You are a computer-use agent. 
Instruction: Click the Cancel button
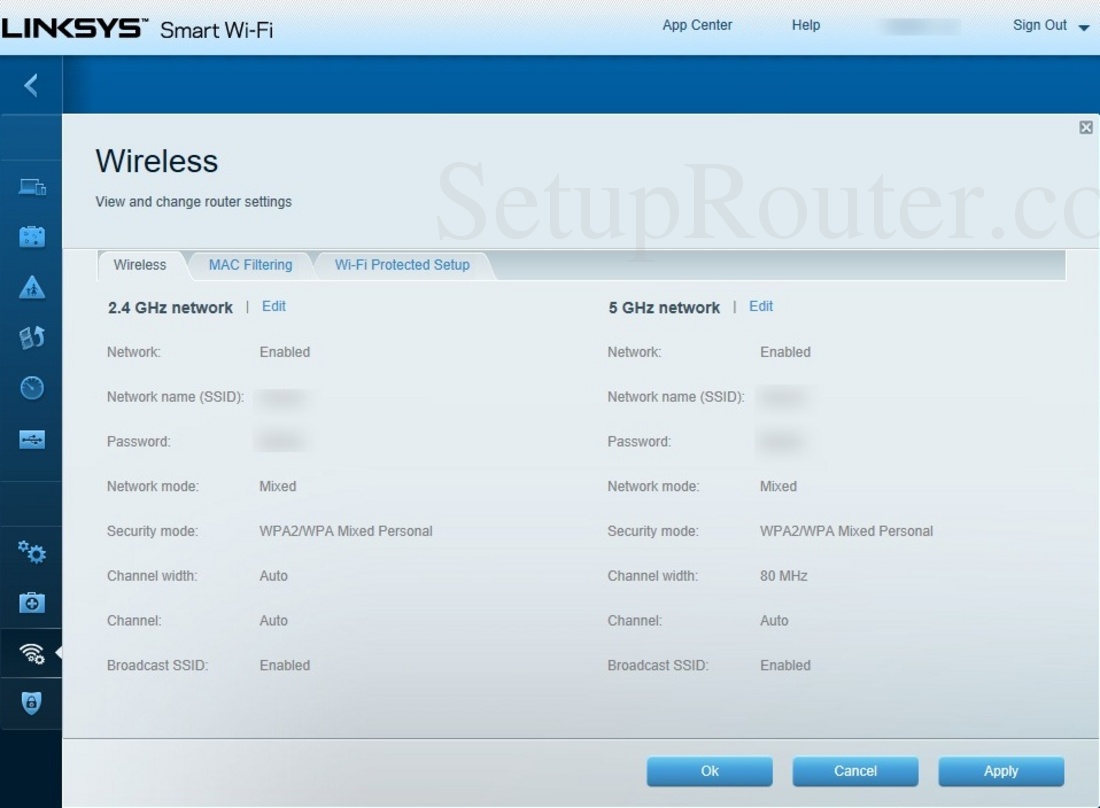click(856, 771)
